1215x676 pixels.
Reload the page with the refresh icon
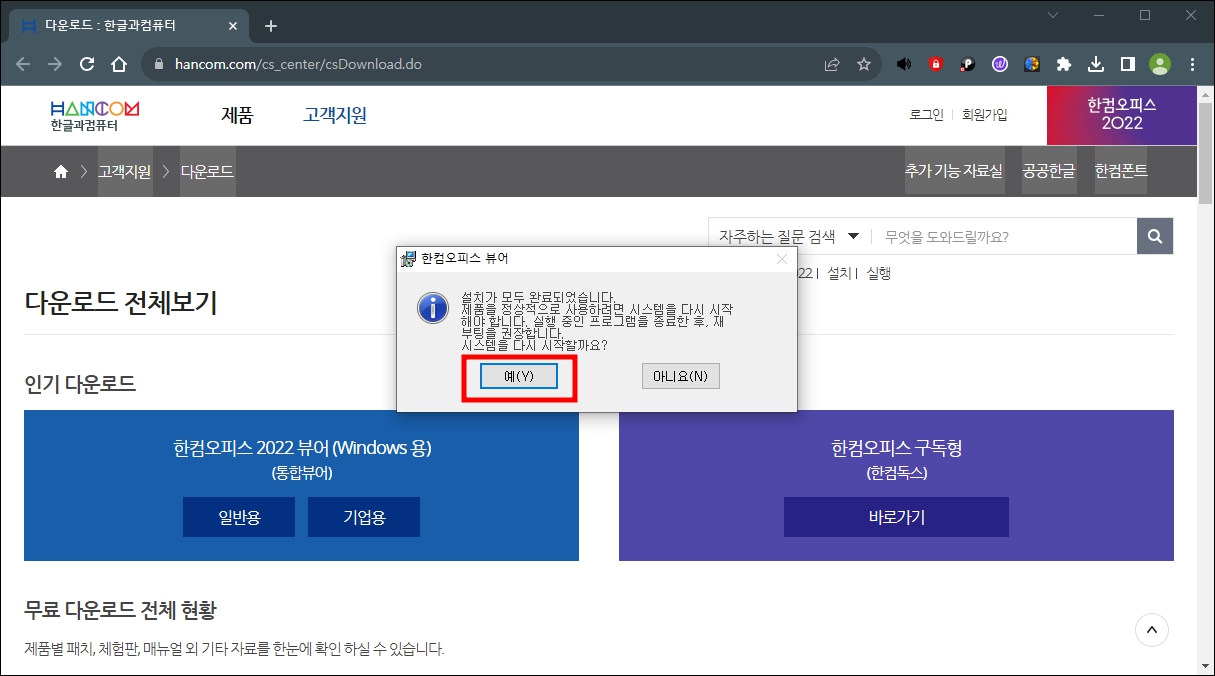click(x=87, y=64)
